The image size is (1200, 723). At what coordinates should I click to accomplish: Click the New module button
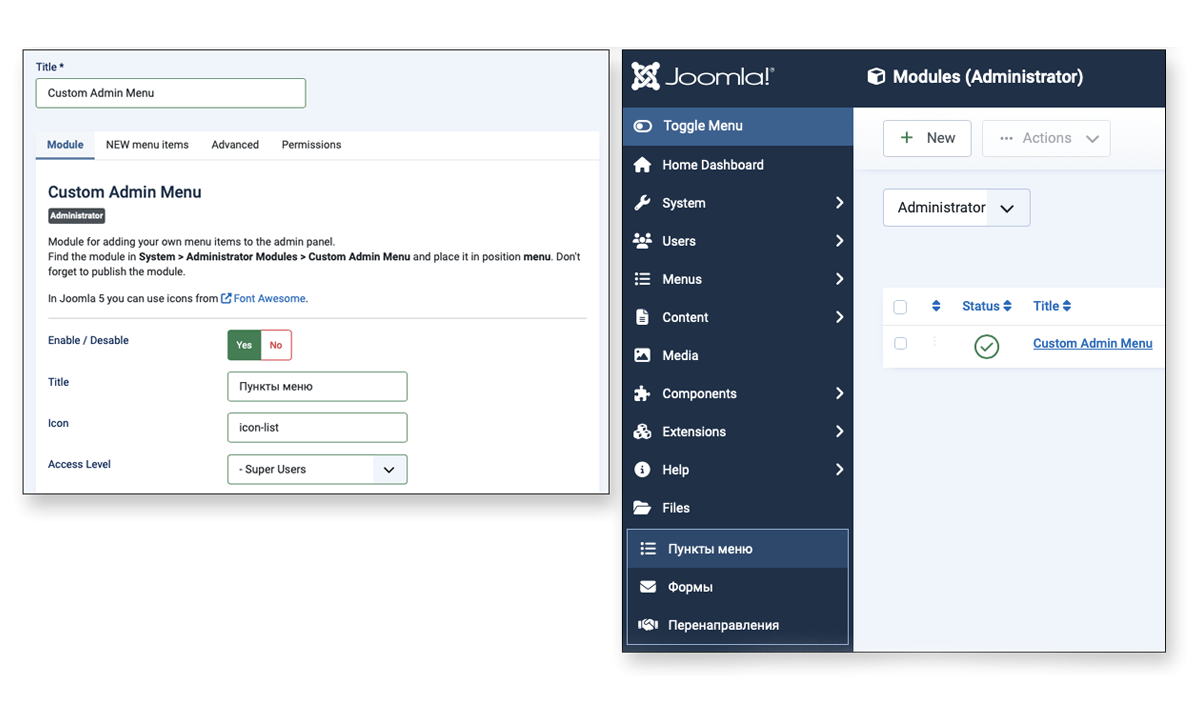click(x=927, y=138)
